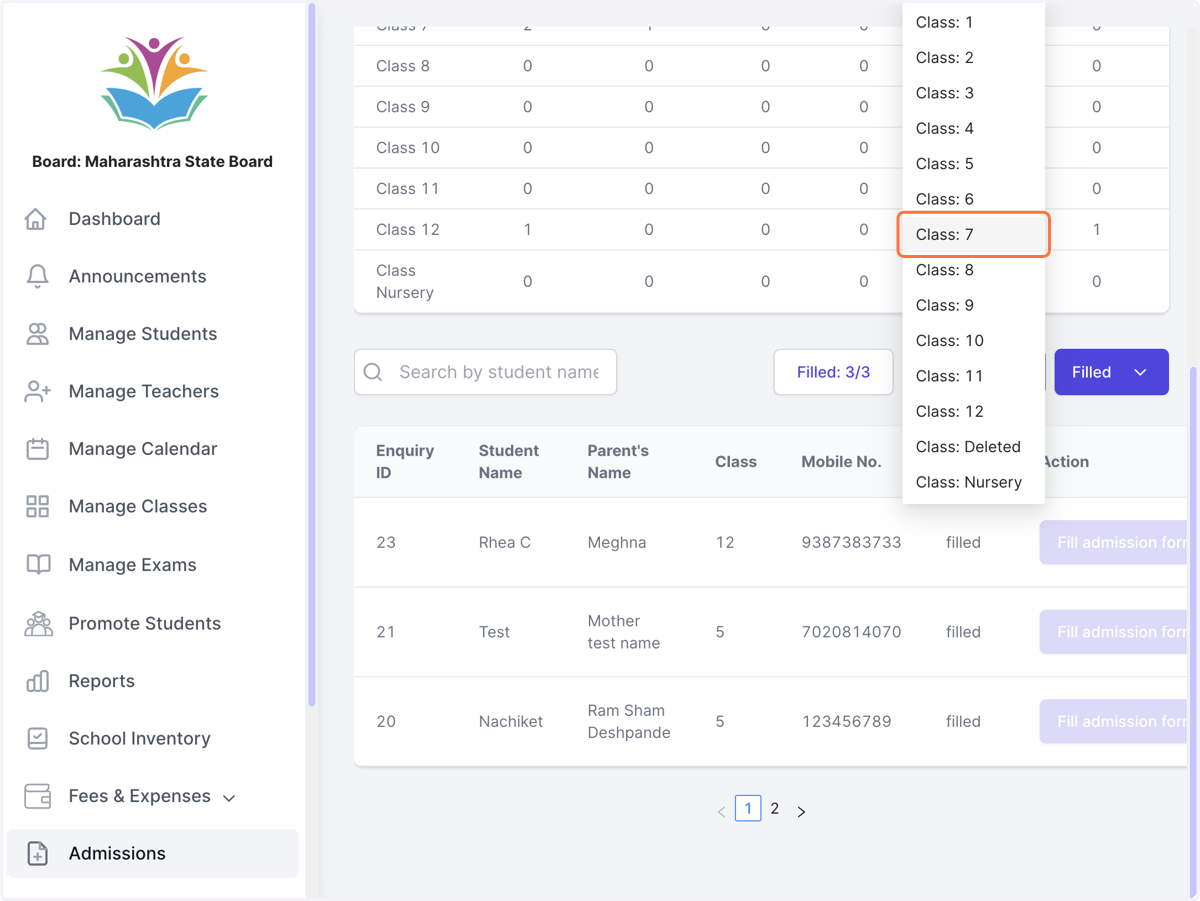Click the School Inventory icon
Viewport: 1200px width, 901px height.
tap(37, 739)
